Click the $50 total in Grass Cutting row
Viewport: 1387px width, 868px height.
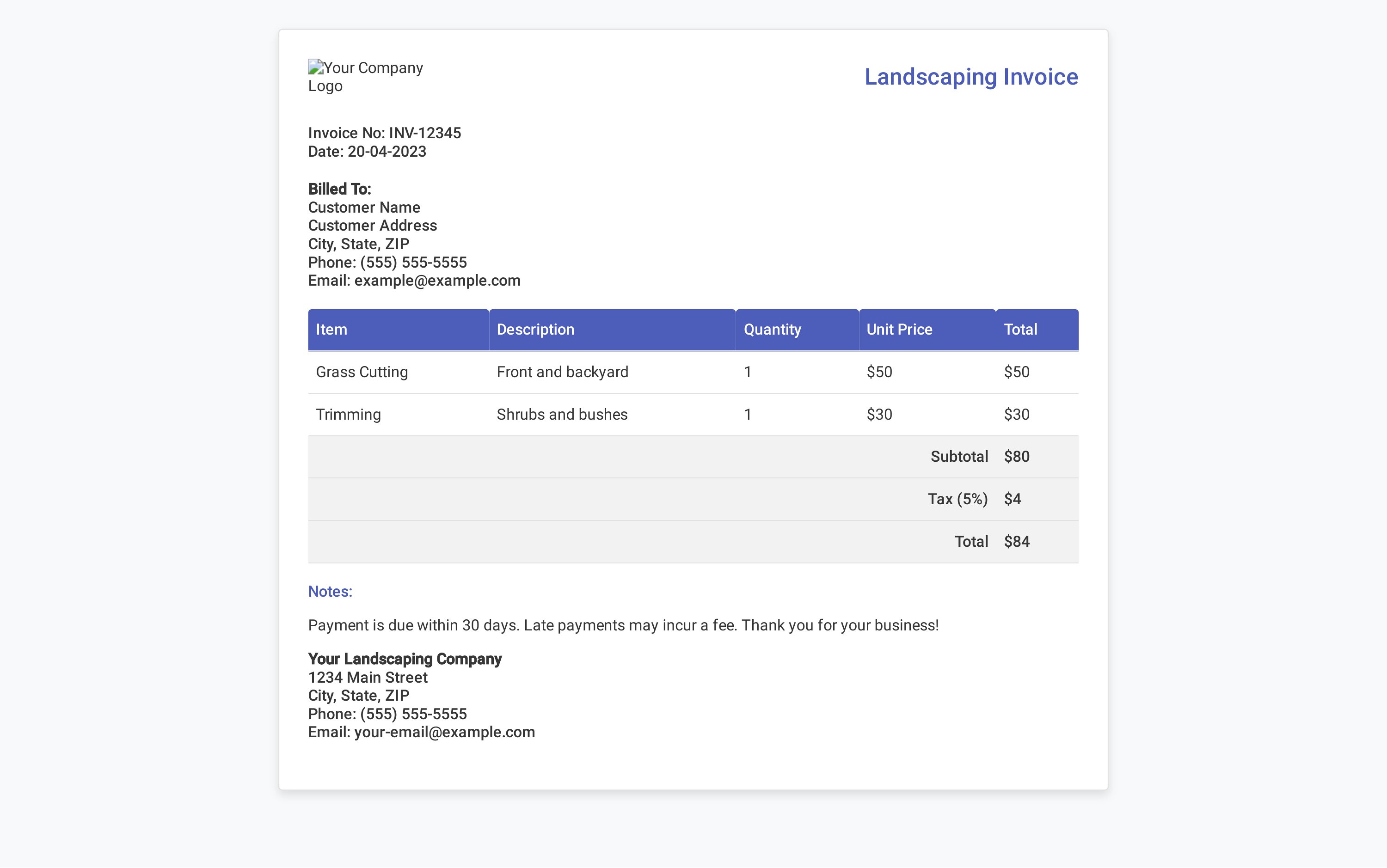(x=1037, y=372)
